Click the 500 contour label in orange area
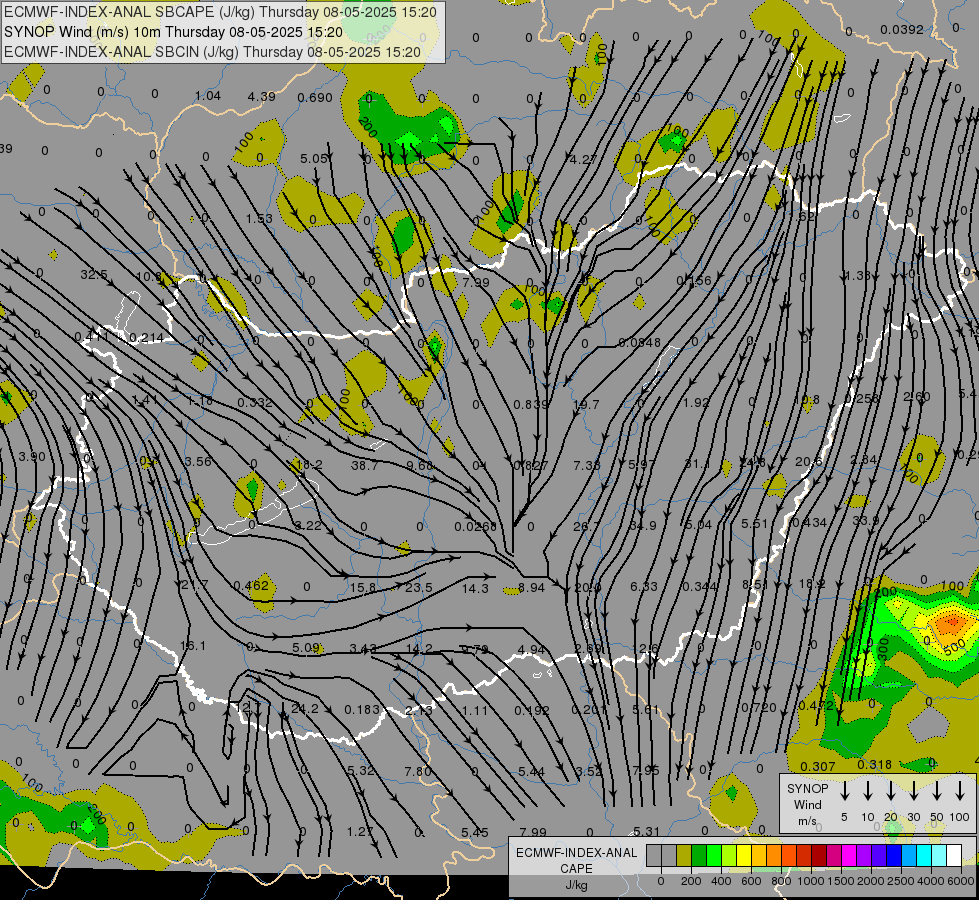The height and width of the screenshot is (900, 979). tap(955, 648)
